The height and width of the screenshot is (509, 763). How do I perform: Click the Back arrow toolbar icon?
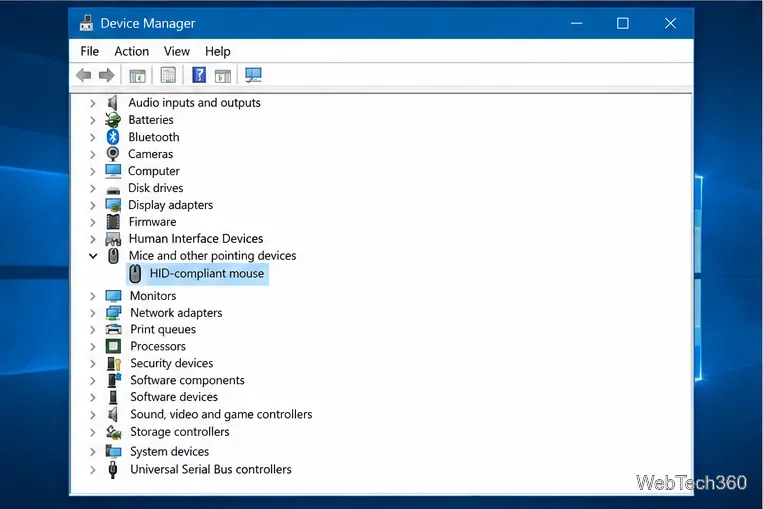(84, 75)
